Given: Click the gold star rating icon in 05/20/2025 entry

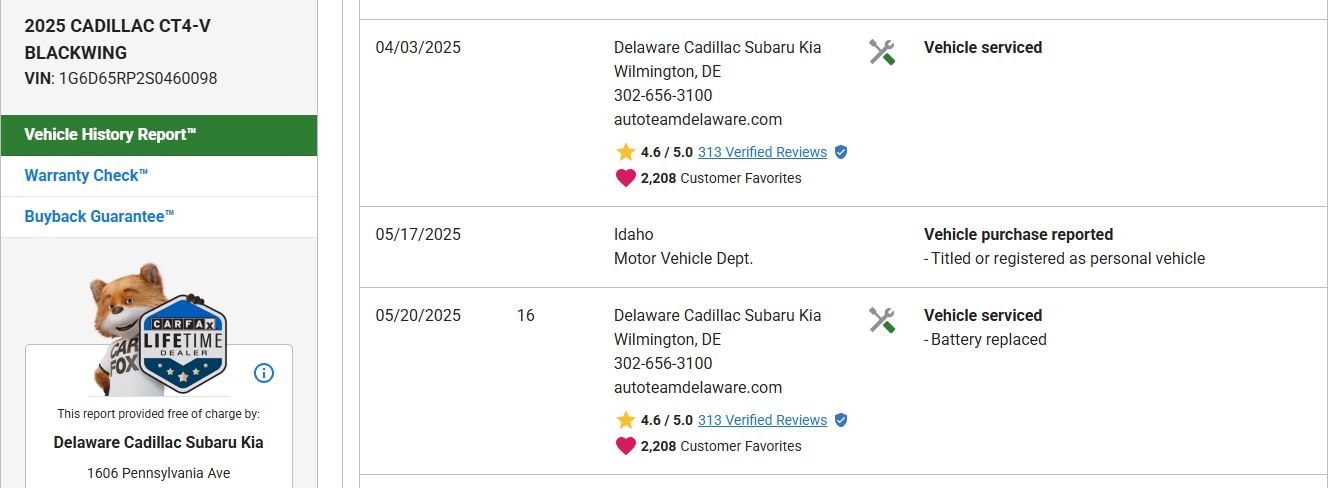Looking at the screenshot, I should tap(626, 420).
